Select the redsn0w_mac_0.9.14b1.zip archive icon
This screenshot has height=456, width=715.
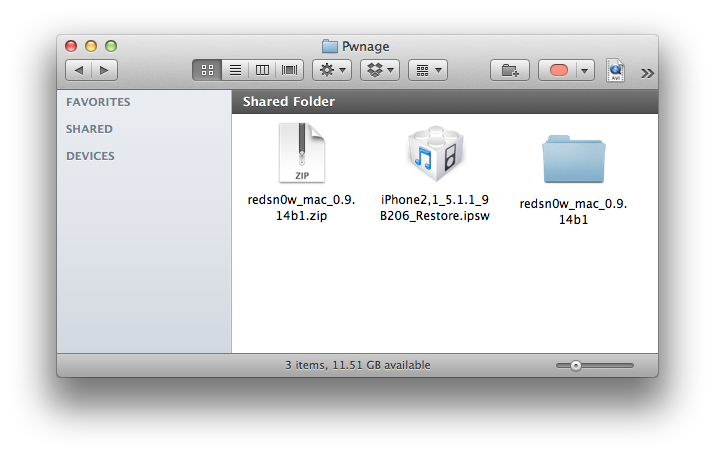(301, 153)
